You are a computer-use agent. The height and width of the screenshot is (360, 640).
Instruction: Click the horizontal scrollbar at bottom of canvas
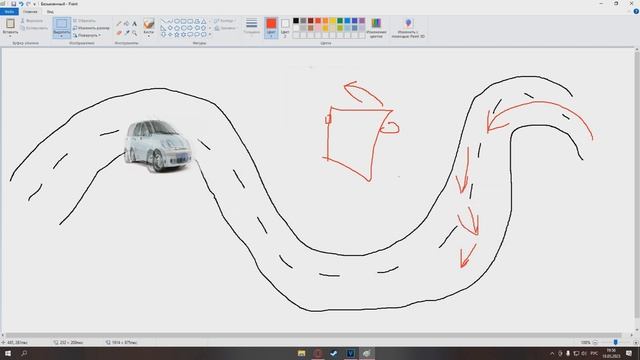click(313, 335)
